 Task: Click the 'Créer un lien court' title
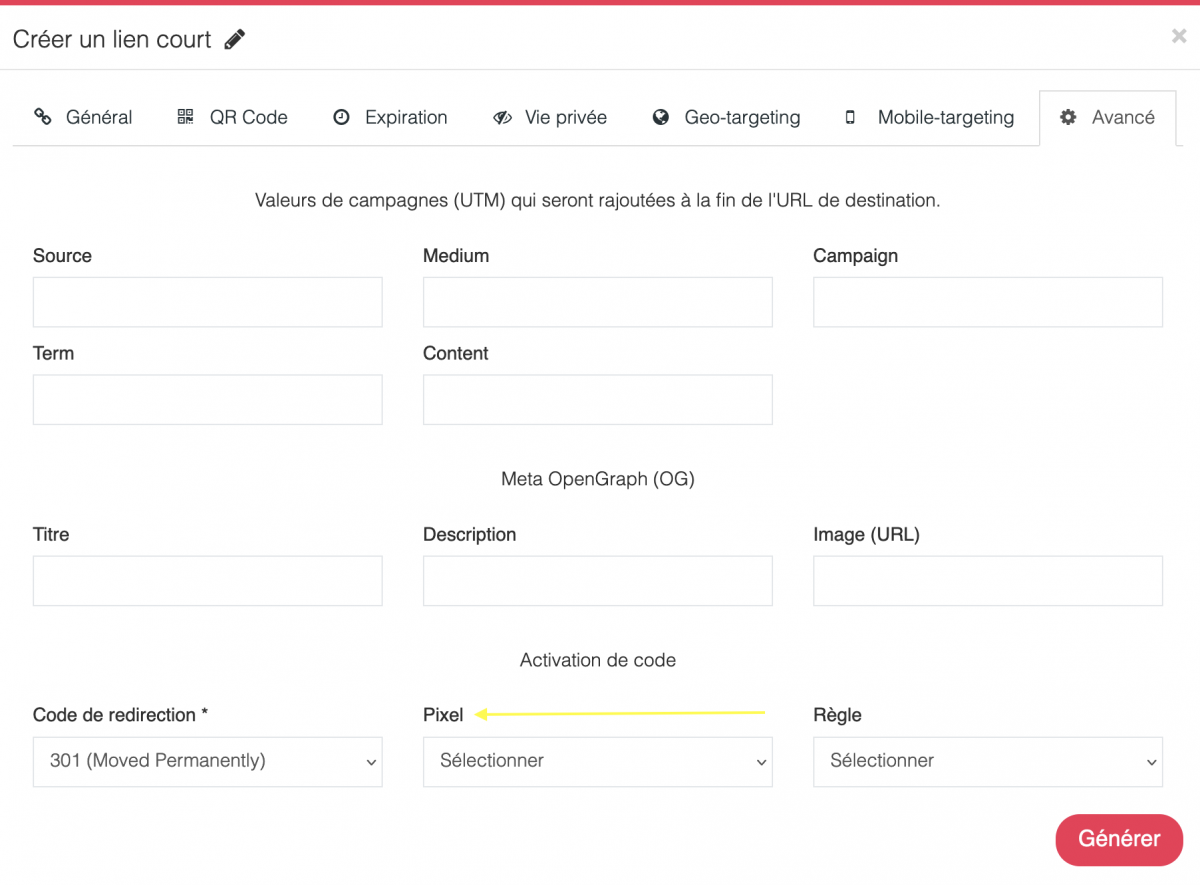112,40
